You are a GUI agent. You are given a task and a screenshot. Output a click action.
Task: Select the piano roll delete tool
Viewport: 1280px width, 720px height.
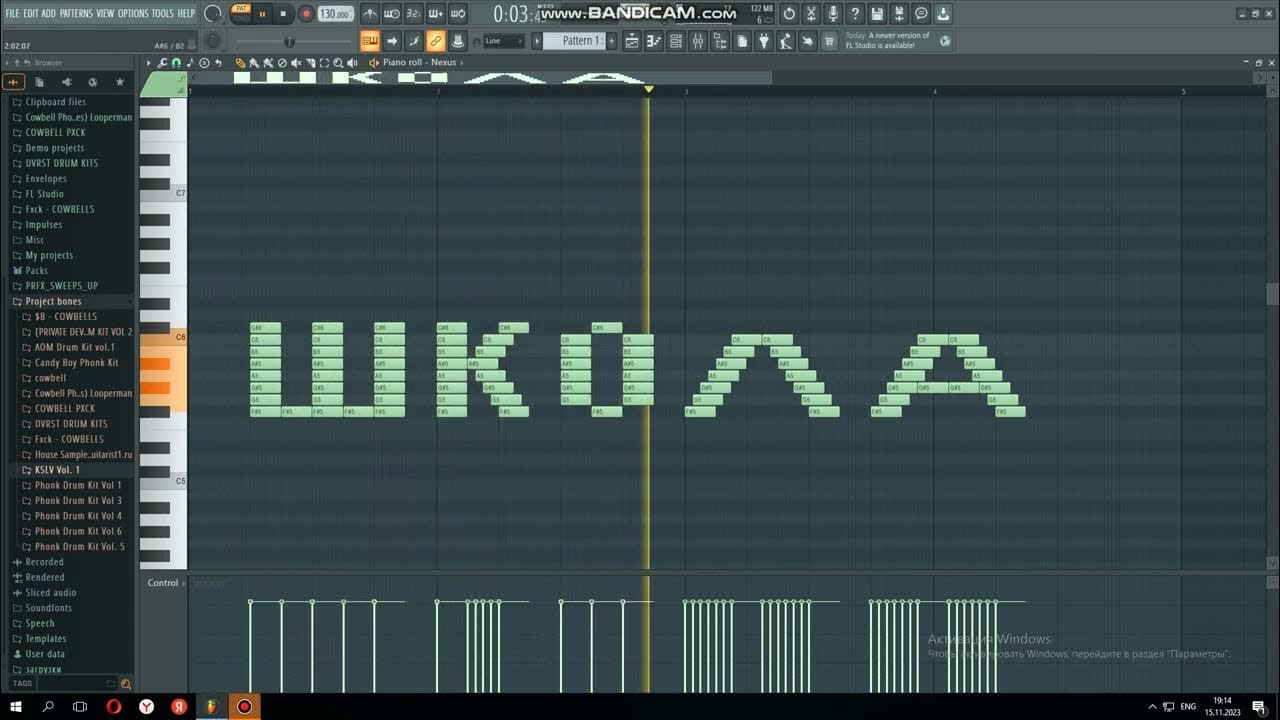point(283,62)
